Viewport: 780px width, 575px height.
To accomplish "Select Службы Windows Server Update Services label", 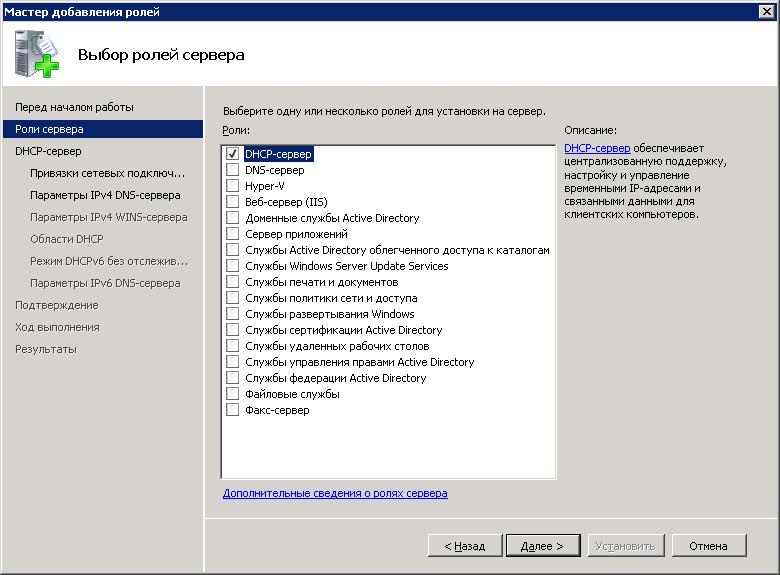I will click(346, 266).
